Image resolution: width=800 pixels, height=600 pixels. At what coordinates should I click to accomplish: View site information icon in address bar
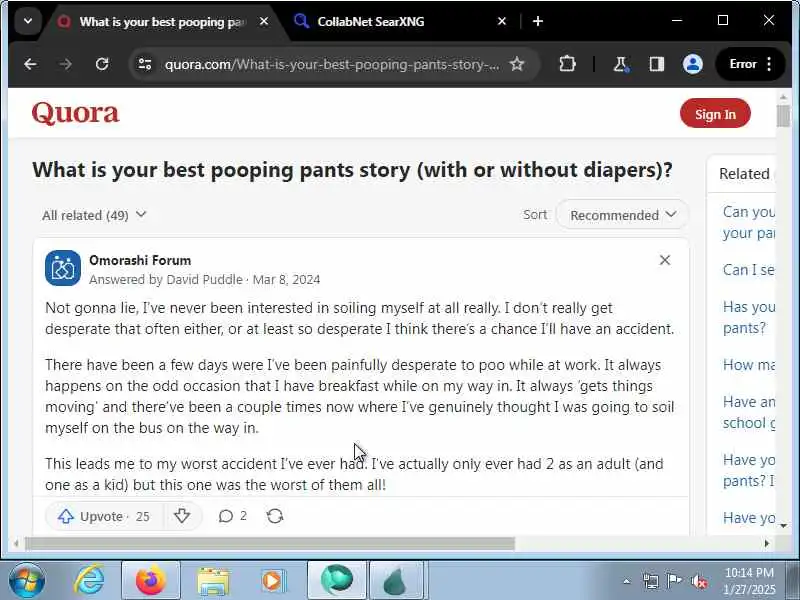click(x=145, y=64)
